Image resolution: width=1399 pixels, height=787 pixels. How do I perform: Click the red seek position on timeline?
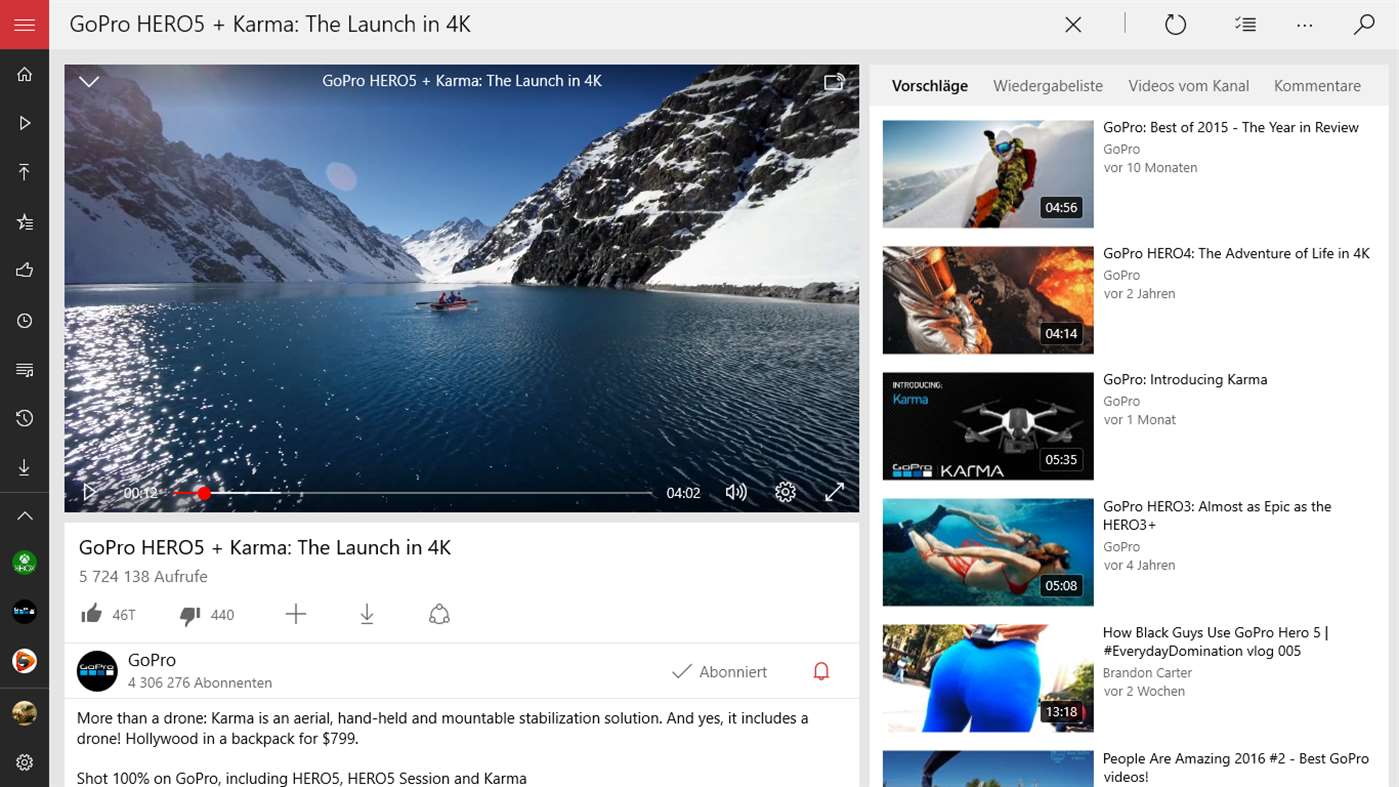(x=204, y=493)
